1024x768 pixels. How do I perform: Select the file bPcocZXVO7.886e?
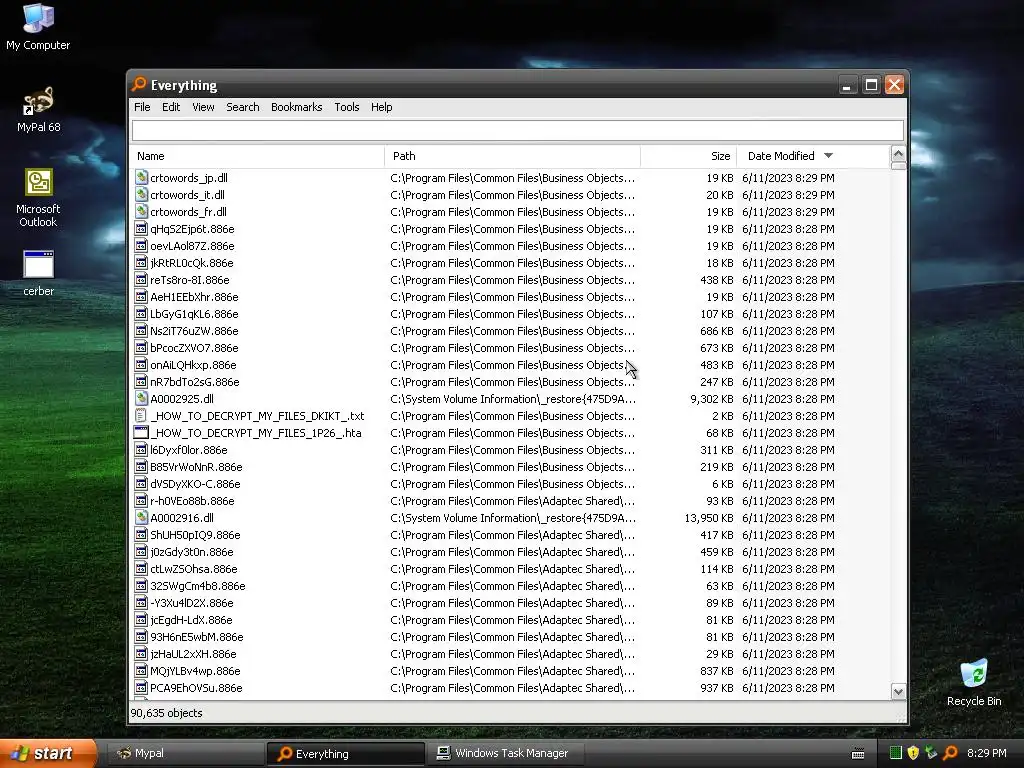194,347
